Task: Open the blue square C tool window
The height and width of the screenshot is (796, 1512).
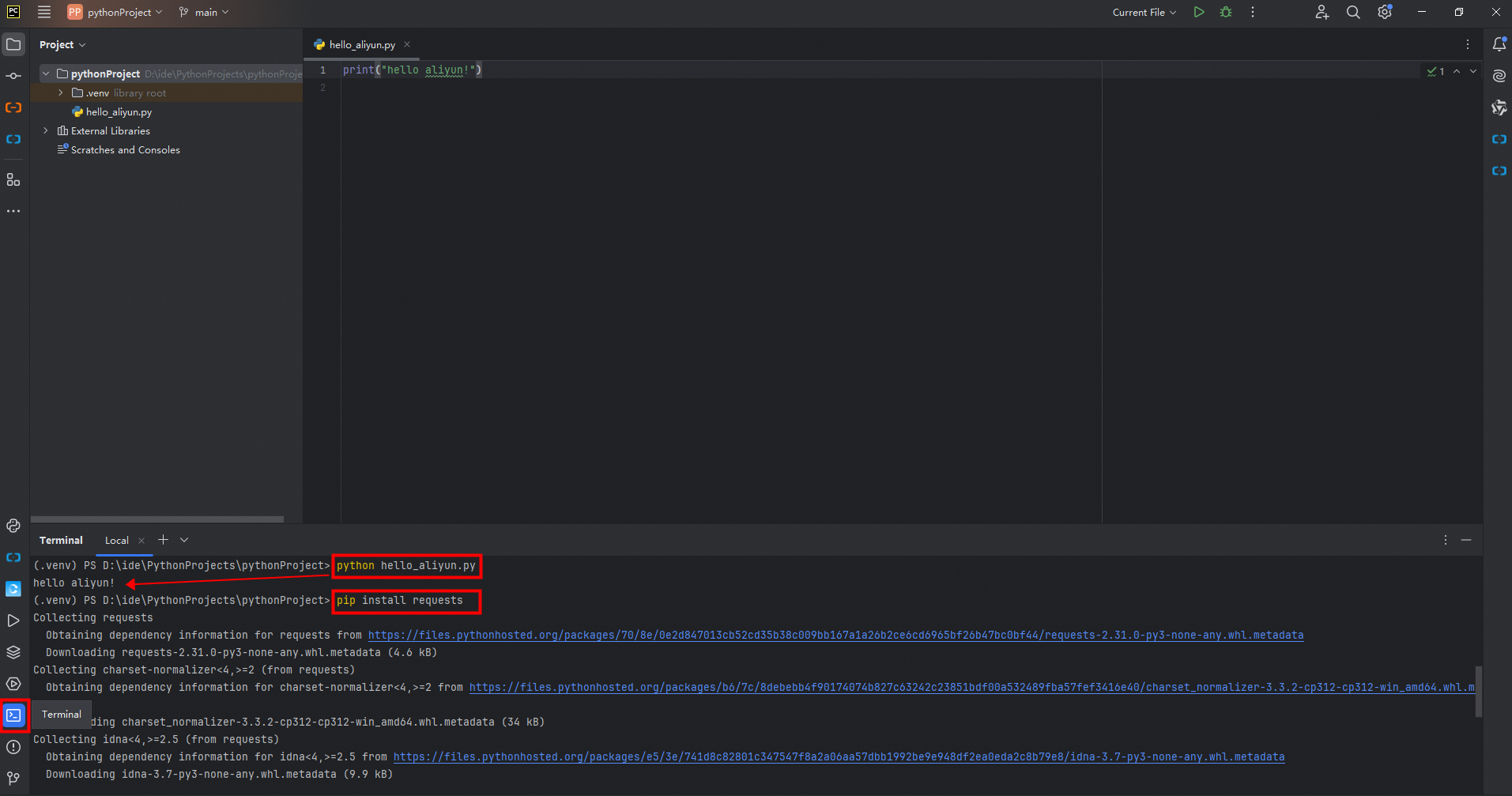Action: tap(13, 589)
